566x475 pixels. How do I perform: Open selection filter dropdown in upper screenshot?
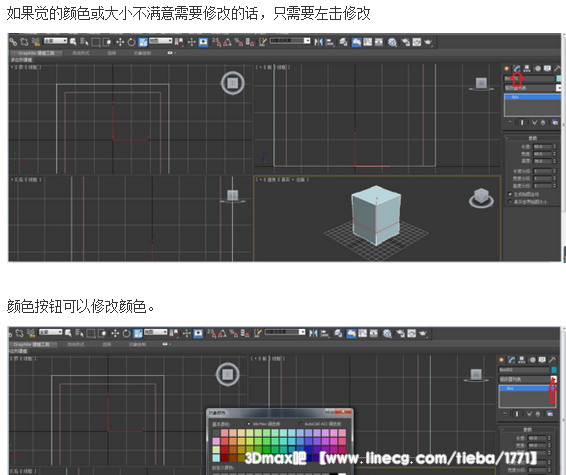pos(55,41)
